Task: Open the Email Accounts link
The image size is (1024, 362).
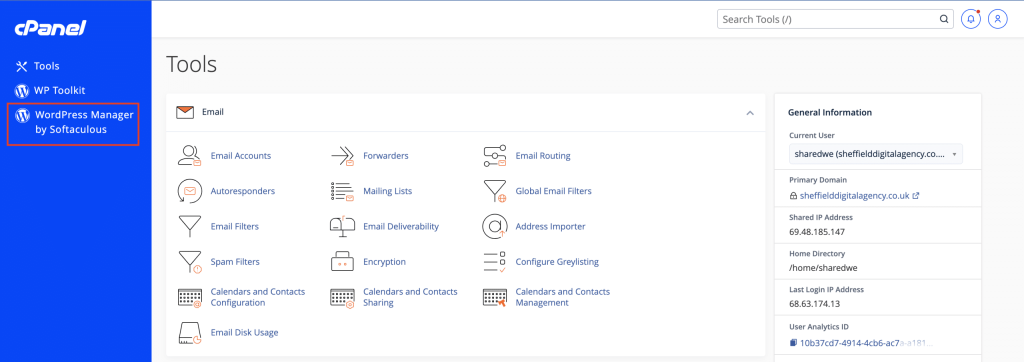Action: coord(241,156)
